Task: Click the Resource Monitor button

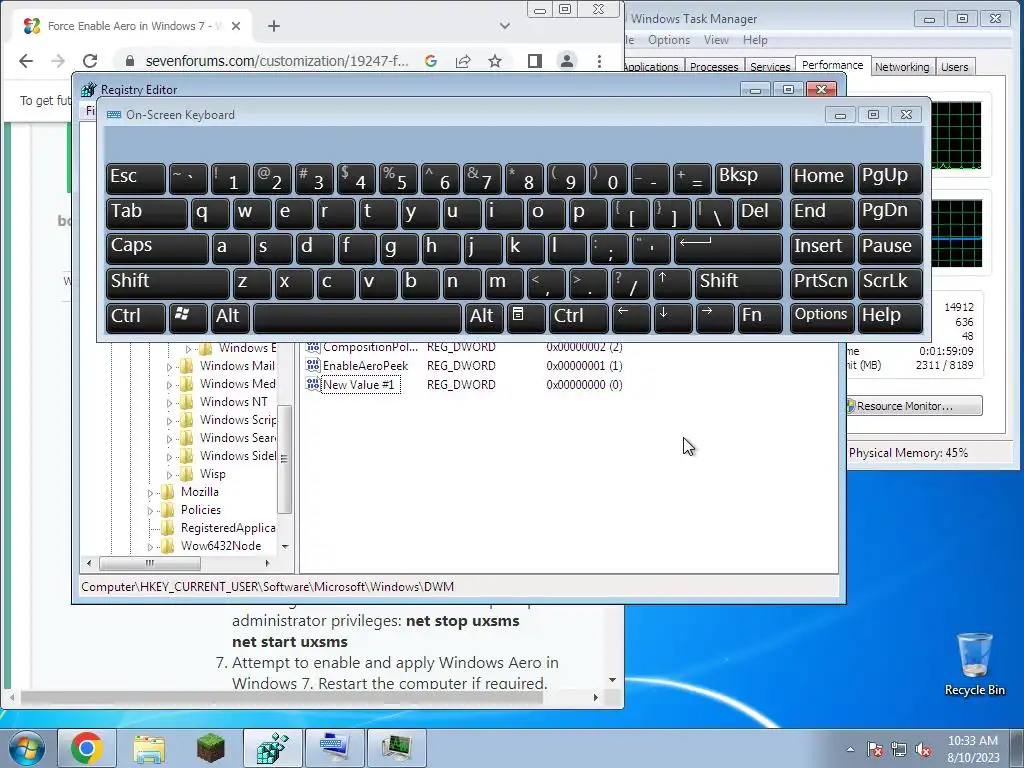Action: point(914,406)
